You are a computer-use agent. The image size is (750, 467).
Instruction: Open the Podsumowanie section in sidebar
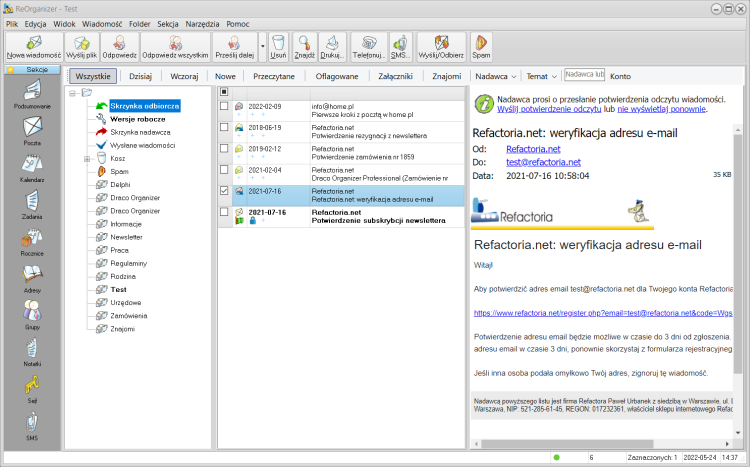(x=32, y=94)
